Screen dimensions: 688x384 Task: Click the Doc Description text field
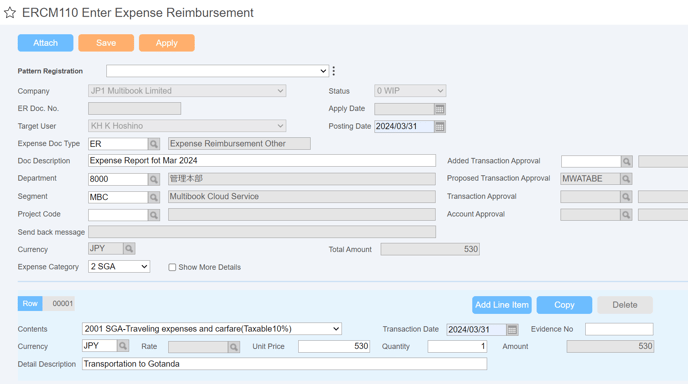[262, 161]
